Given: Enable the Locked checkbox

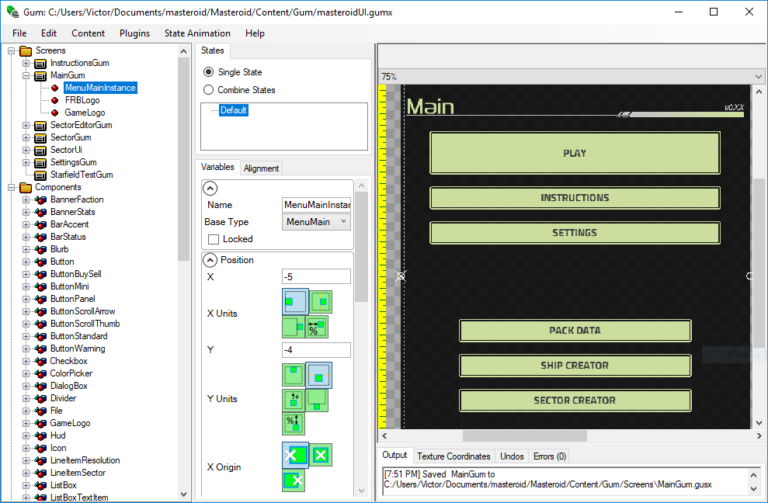Looking at the screenshot, I should [x=214, y=240].
